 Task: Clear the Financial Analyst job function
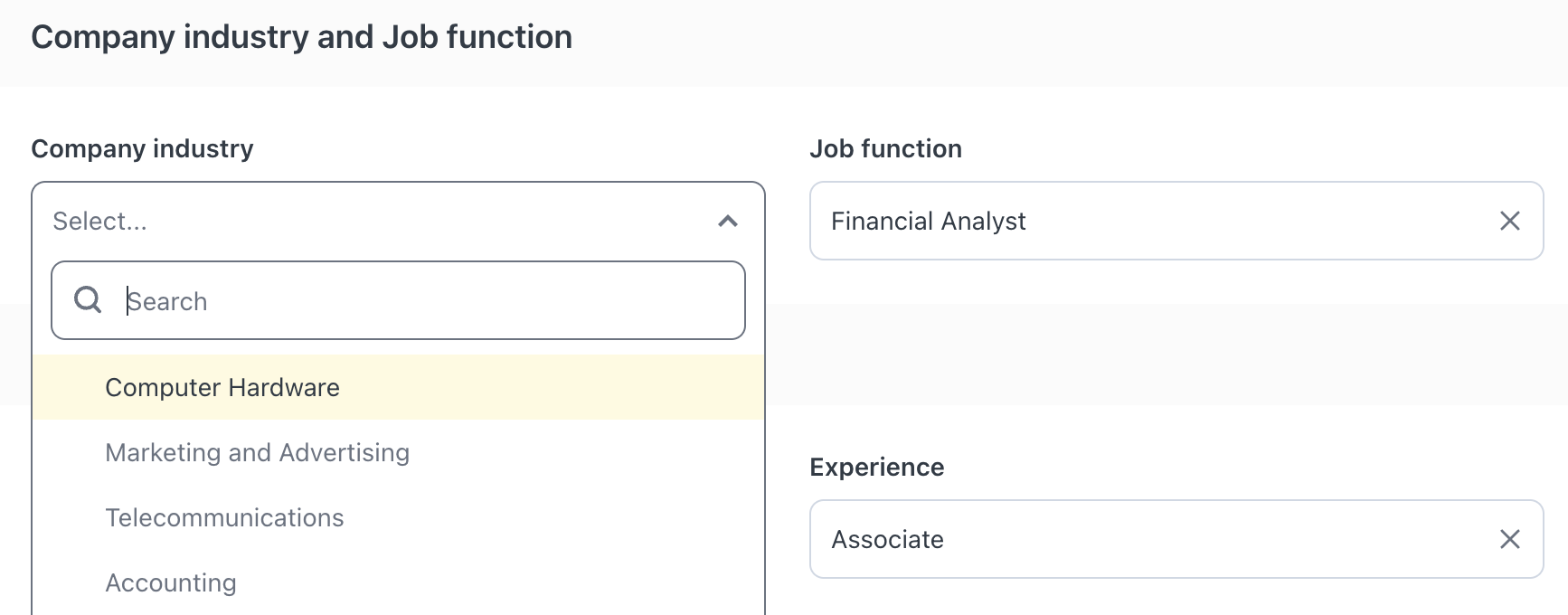point(1509,221)
